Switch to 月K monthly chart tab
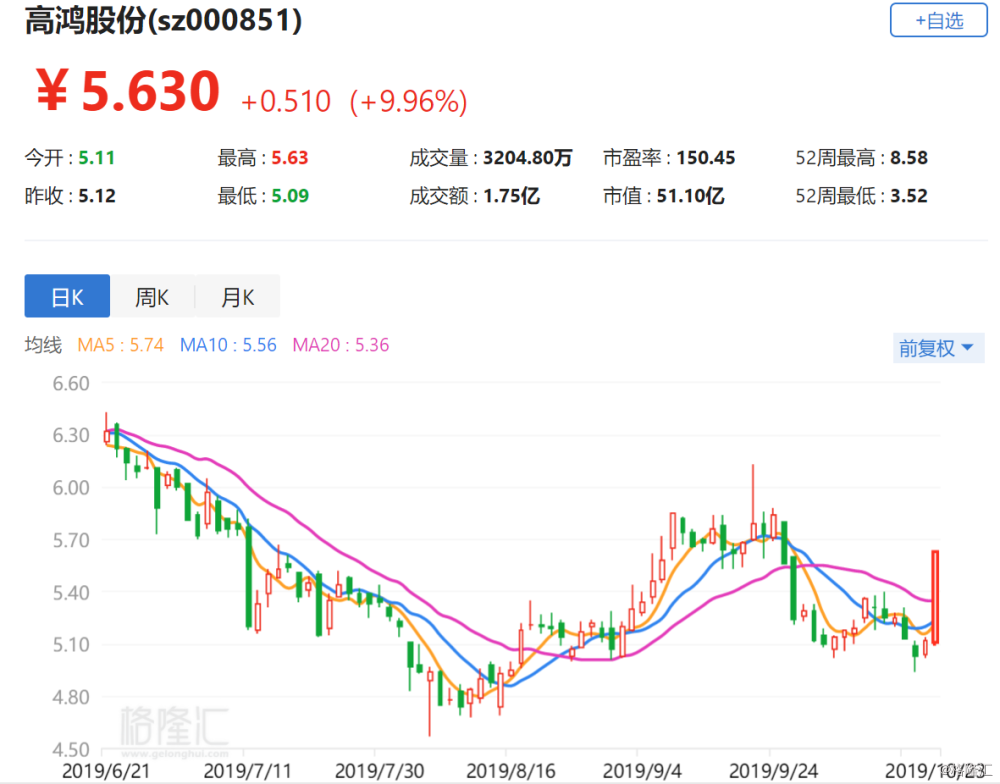Image resolution: width=1000 pixels, height=784 pixels. coord(237,296)
